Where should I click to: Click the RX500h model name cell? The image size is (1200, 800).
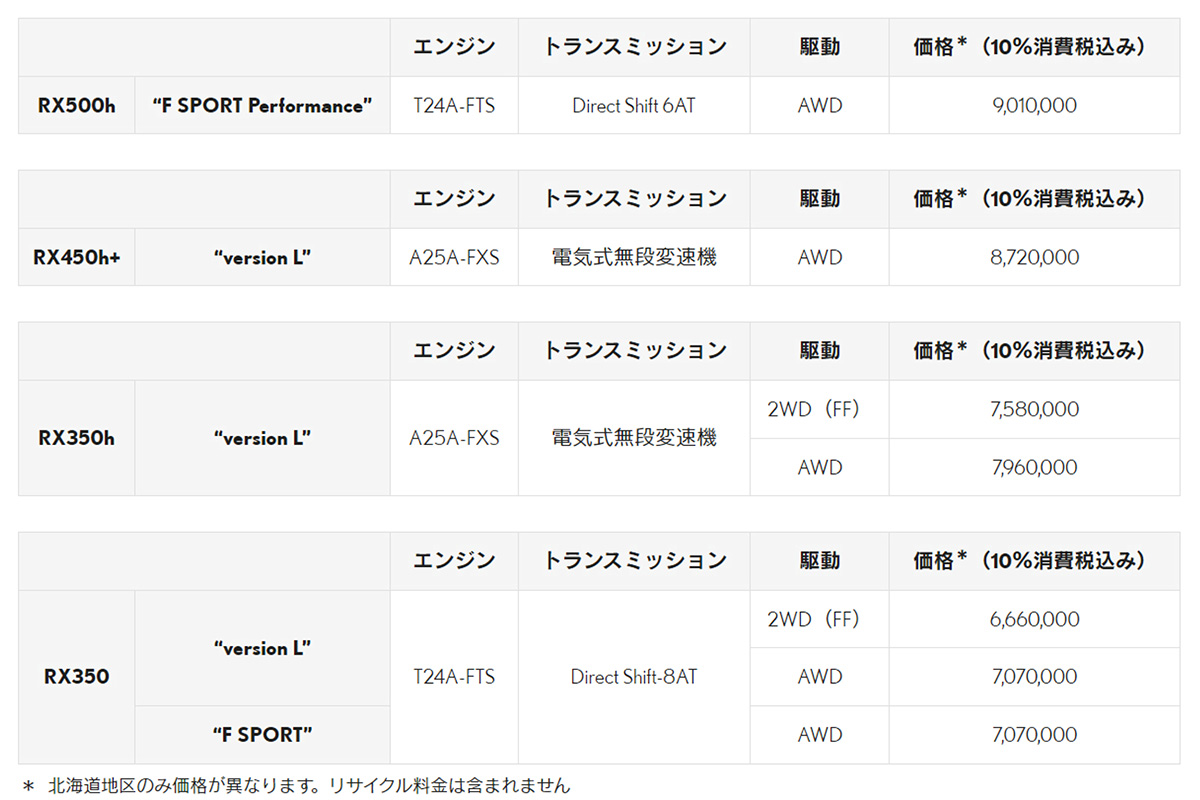coord(76,106)
